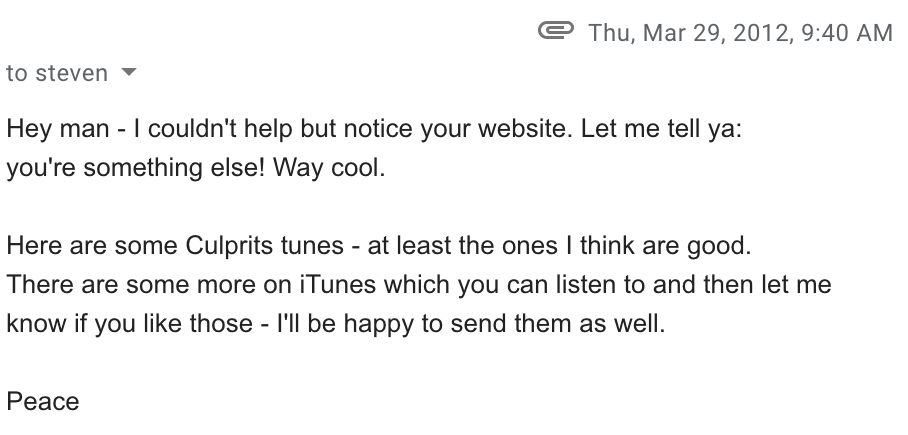Image resolution: width=908 pixels, height=435 pixels.
Task: Click 'you're something else!' text
Action: click(136, 168)
